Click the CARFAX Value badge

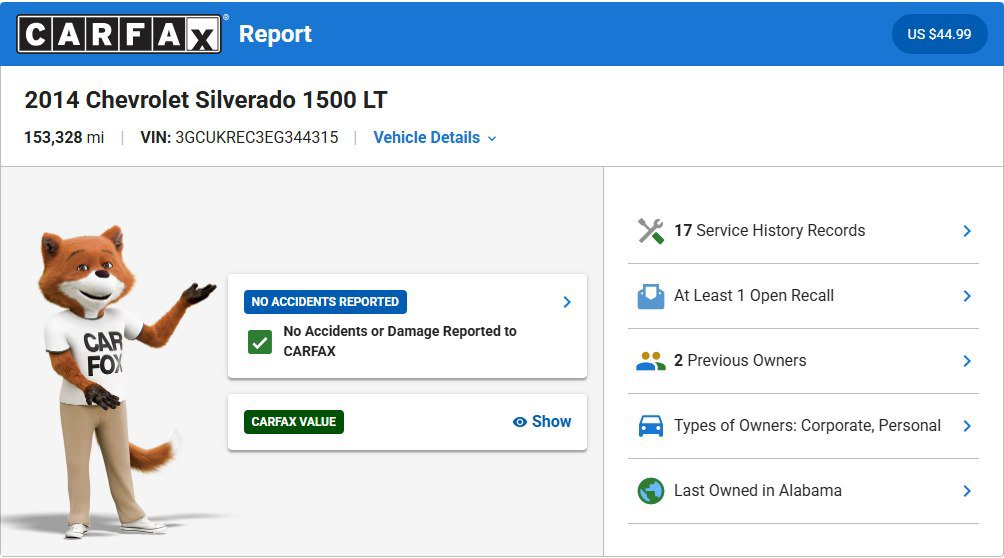point(294,422)
